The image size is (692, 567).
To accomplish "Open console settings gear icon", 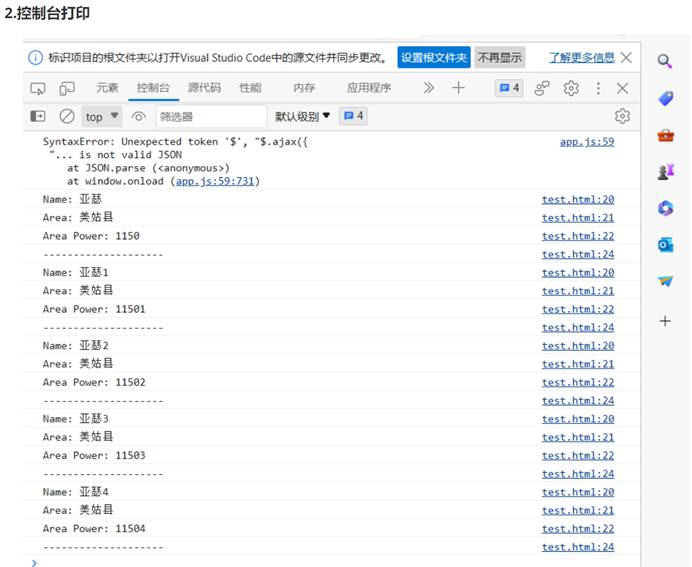I will pyautogui.click(x=622, y=116).
